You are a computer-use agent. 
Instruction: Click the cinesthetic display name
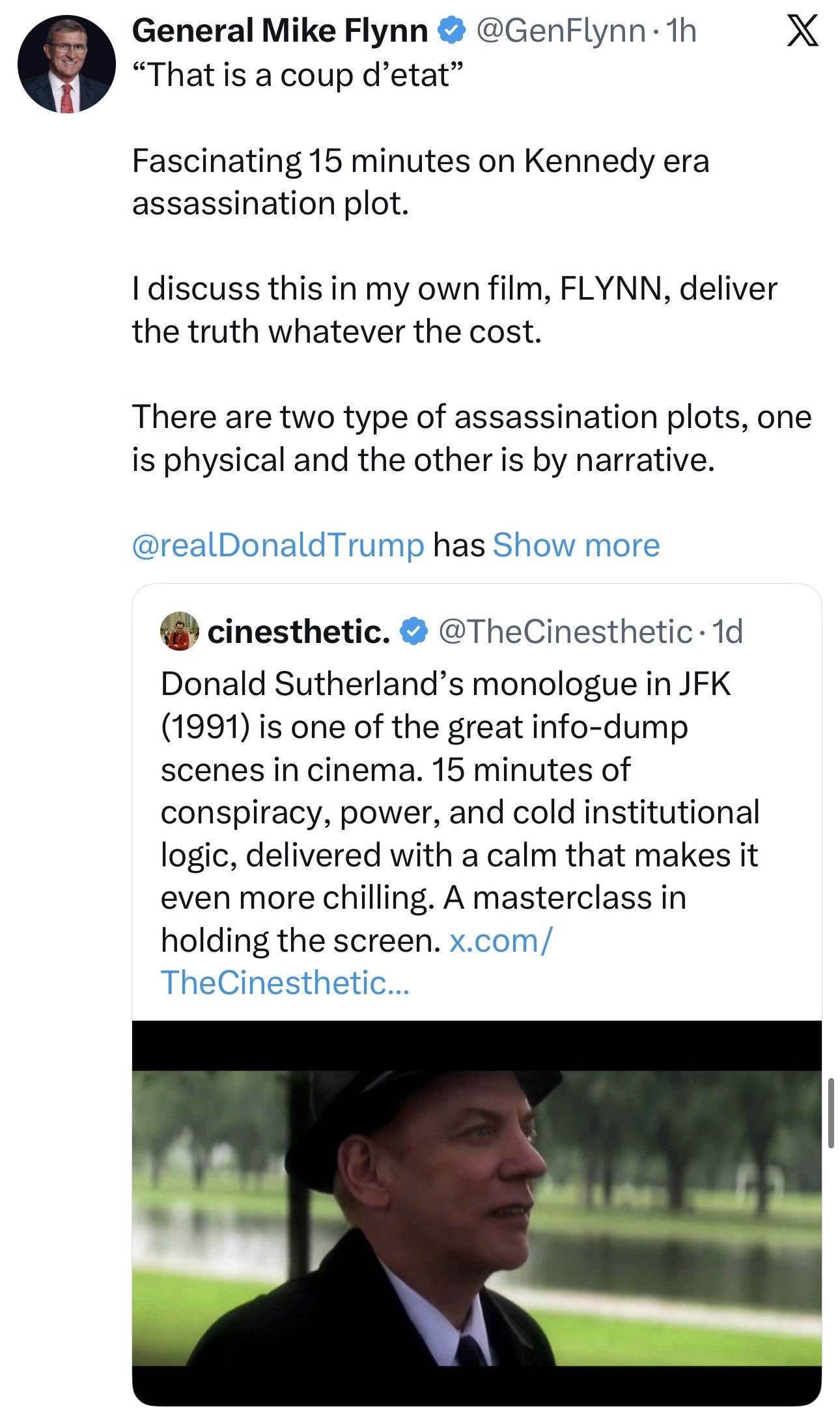(x=299, y=631)
